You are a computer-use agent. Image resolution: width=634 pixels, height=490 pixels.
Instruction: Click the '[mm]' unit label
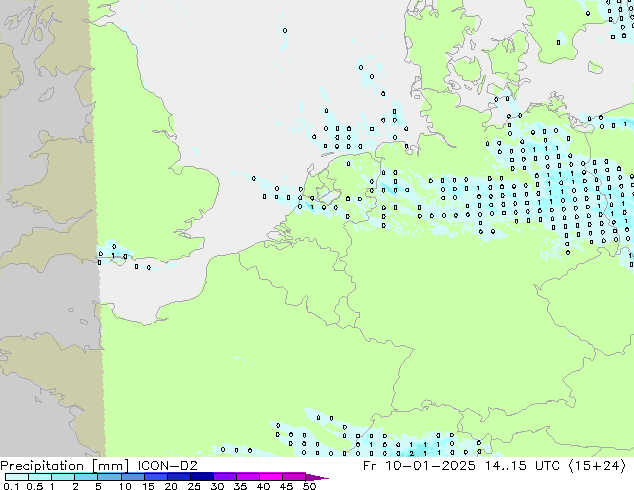pos(110,466)
